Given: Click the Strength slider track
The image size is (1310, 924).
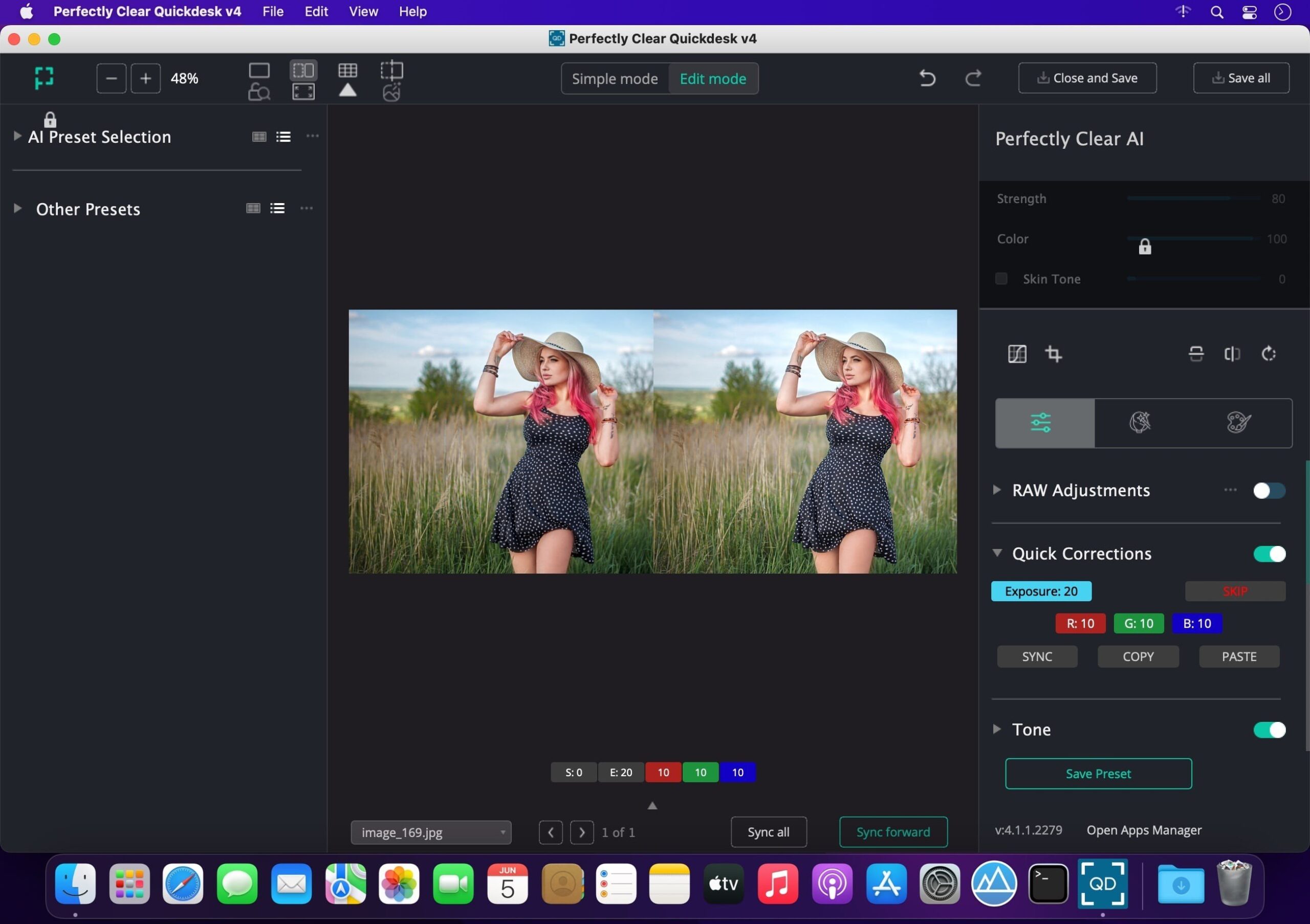Looking at the screenshot, I should pyautogui.click(x=1192, y=199).
